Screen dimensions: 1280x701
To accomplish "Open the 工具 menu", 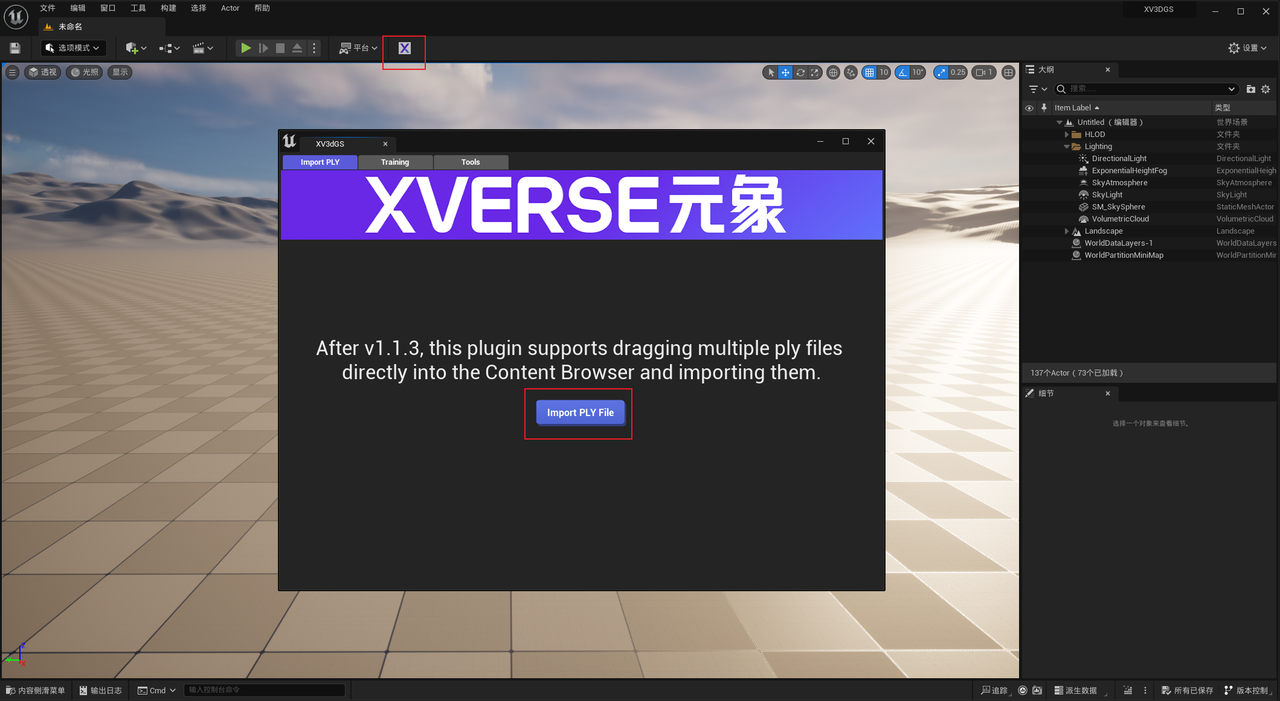I will (138, 8).
